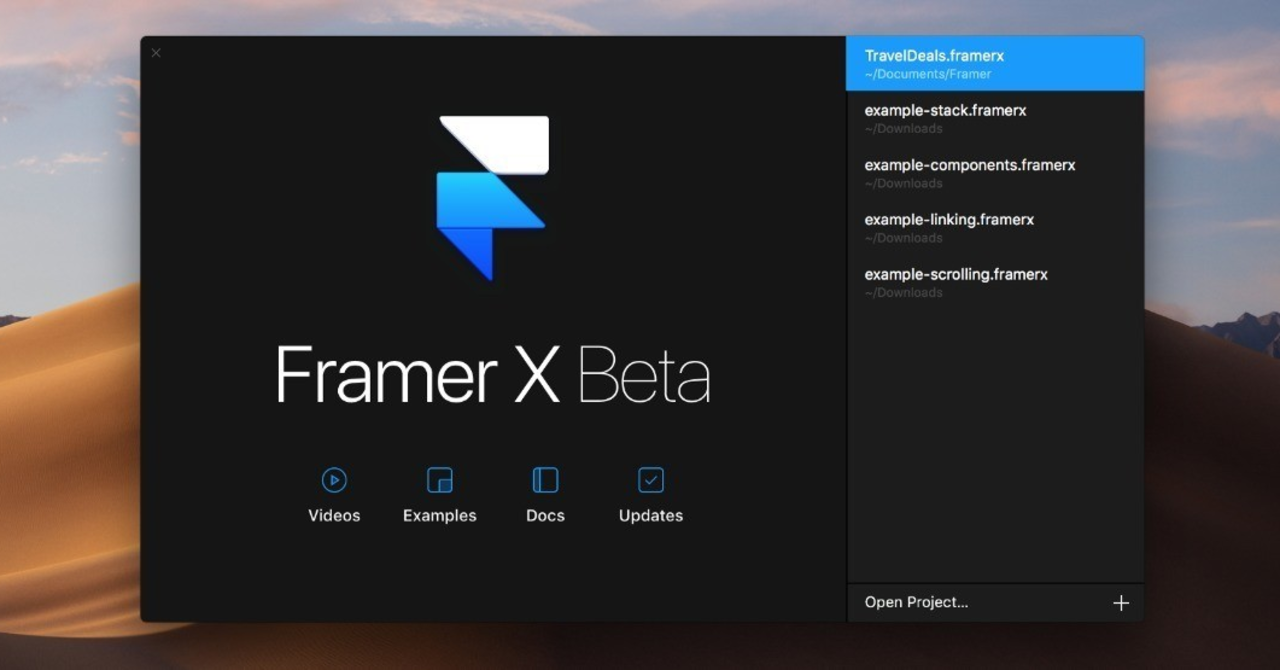Click the Open Project… button
The image size is (1280, 670).
917,603
